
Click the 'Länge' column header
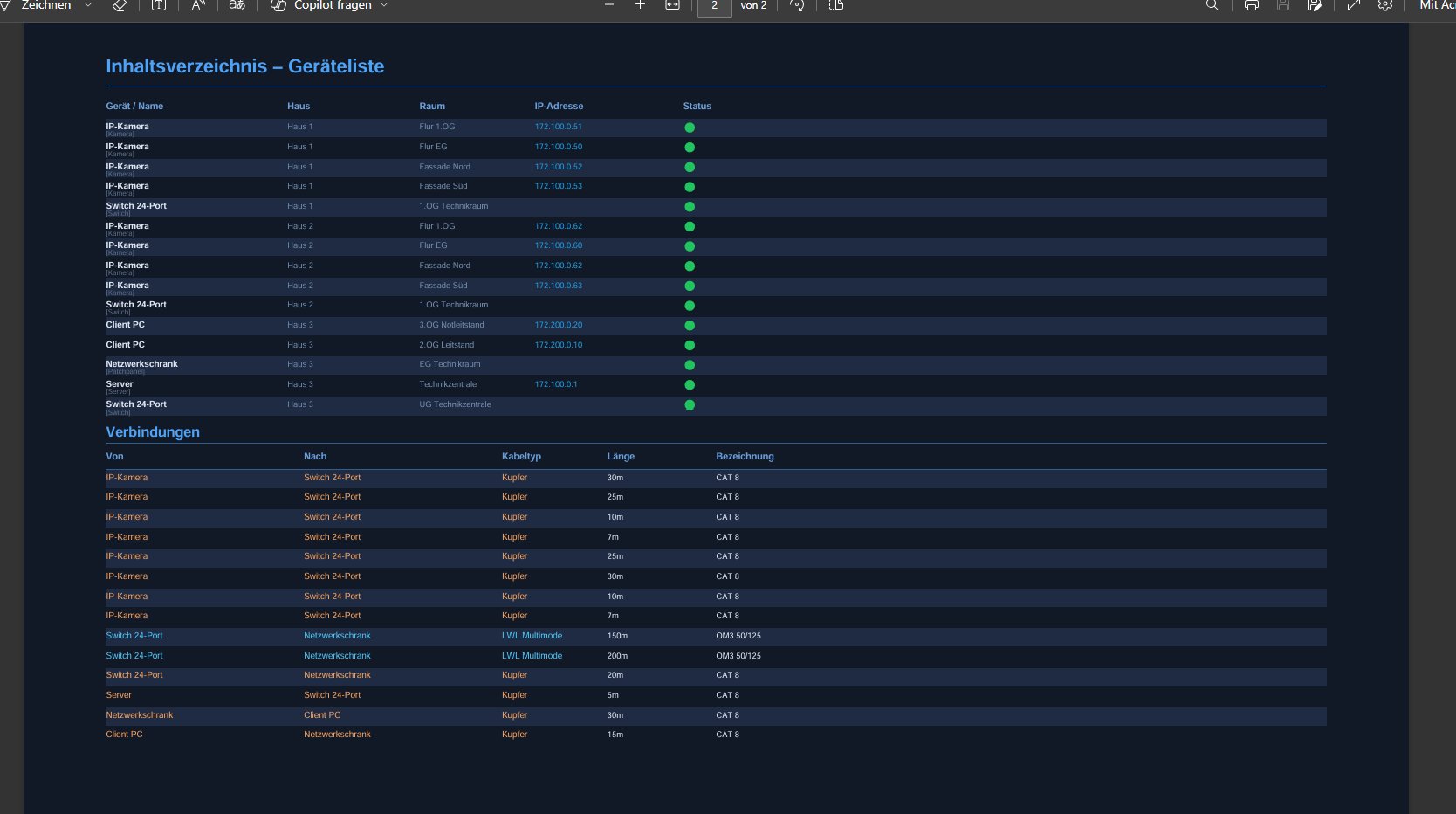(x=621, y=457)
